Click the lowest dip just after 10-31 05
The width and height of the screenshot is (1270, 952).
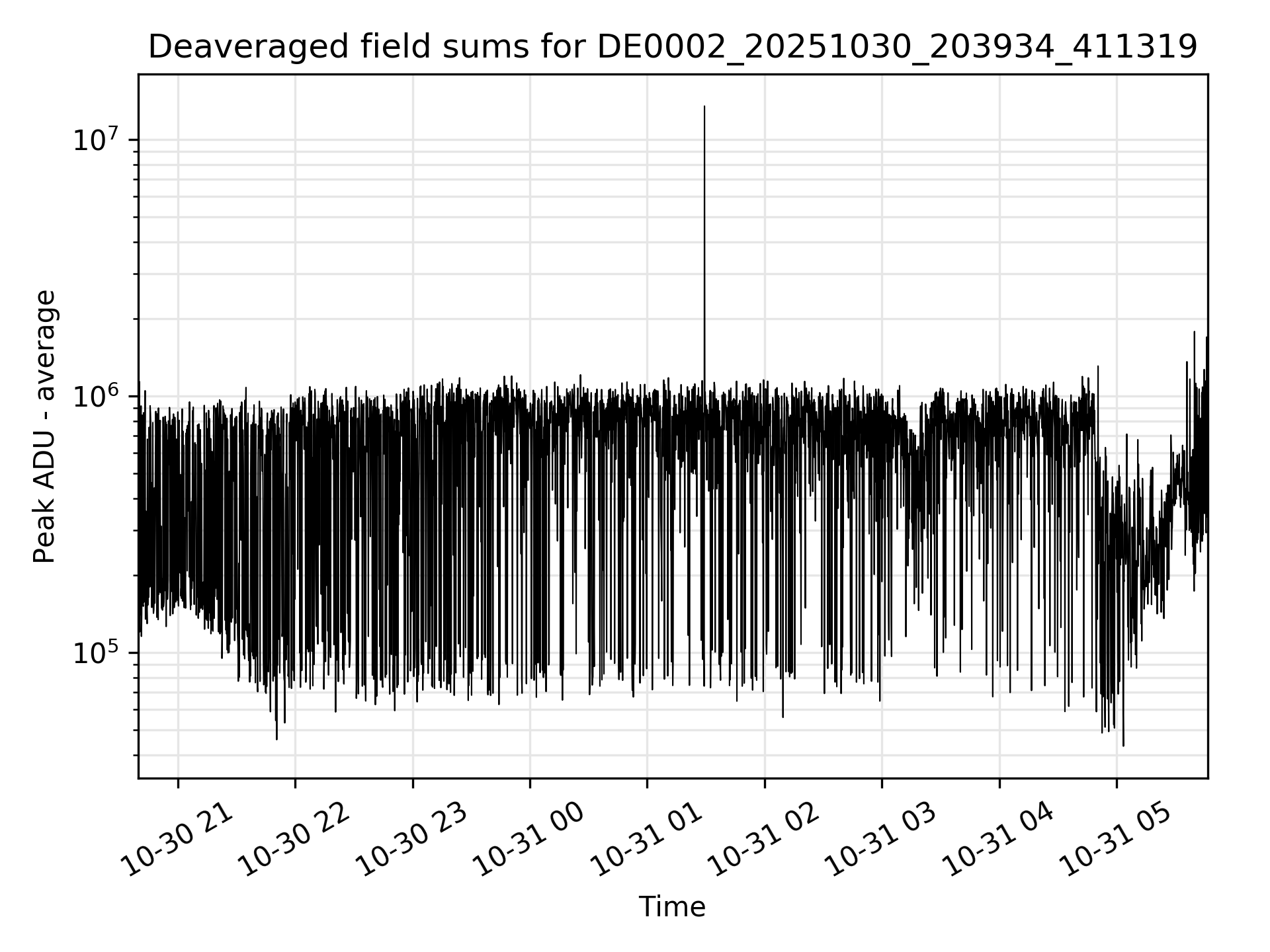pos(1123,745)
